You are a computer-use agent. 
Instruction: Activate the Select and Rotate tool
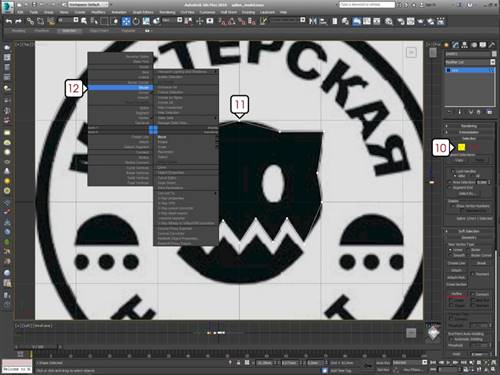(136, 21)
